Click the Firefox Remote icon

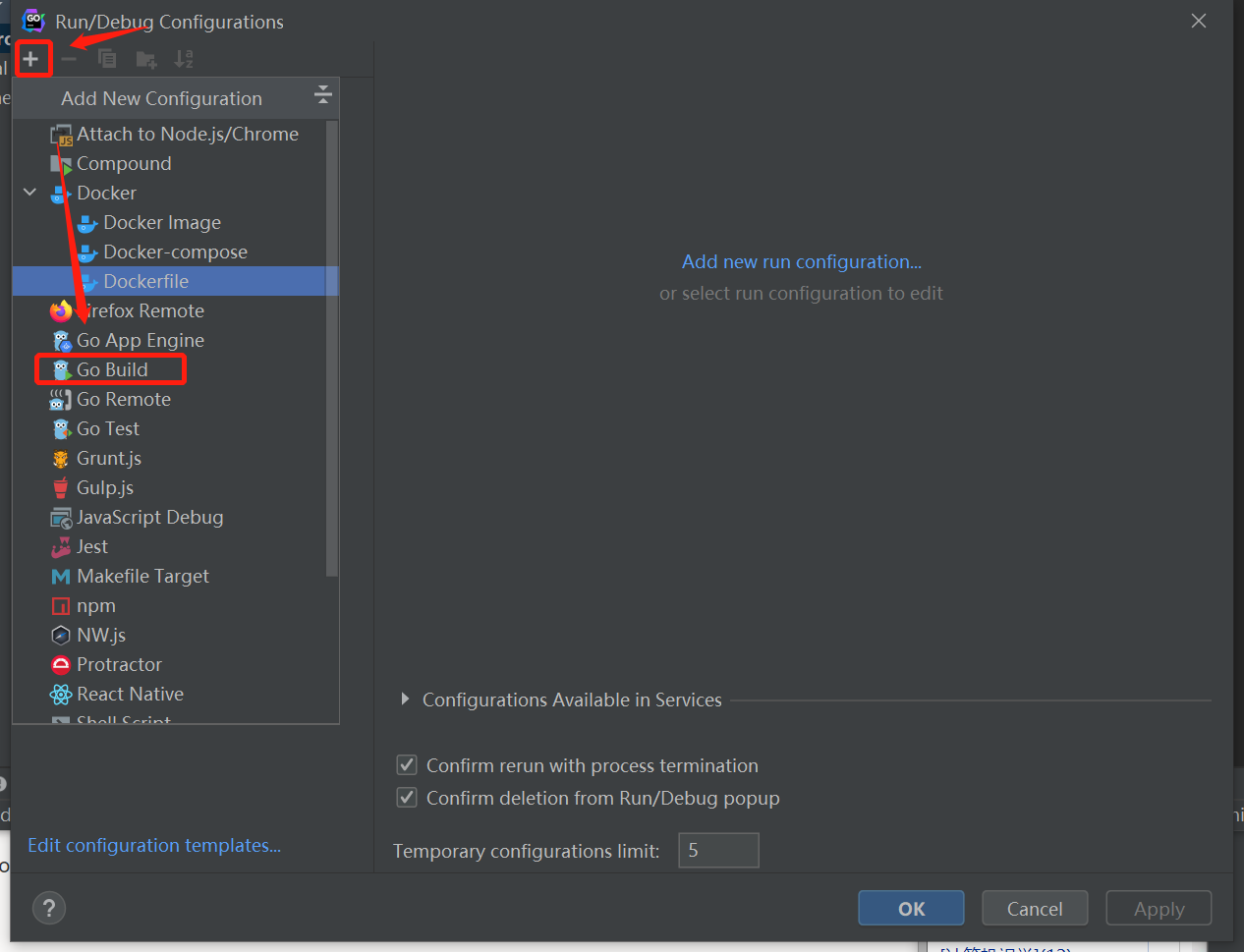[x=61, y=311]
